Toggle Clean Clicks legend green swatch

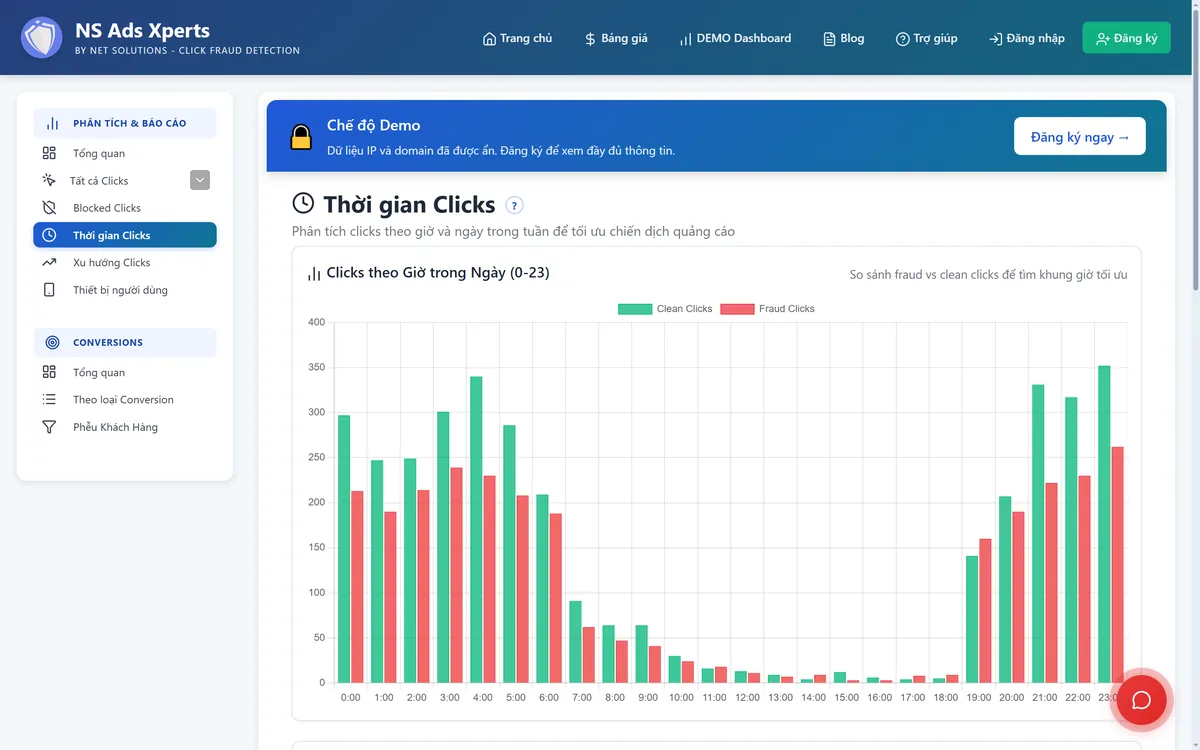(635, 309)
